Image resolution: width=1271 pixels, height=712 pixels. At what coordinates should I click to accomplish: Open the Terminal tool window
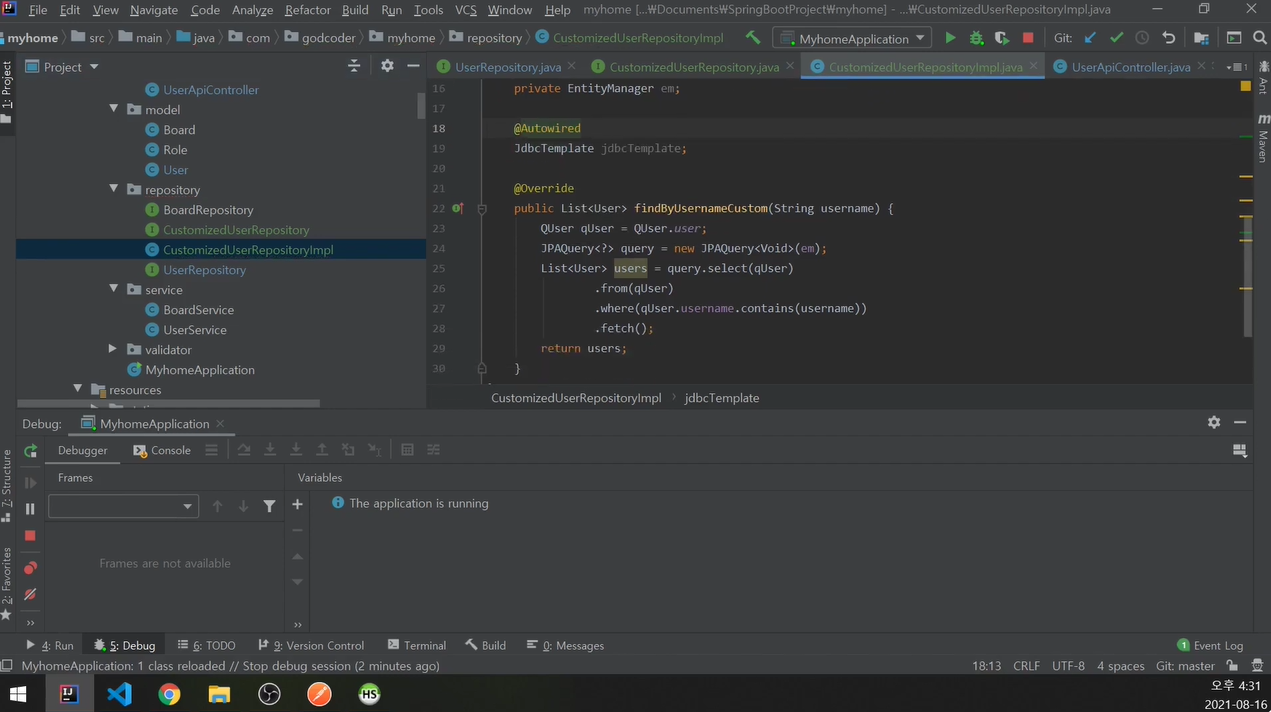point(417,645)
